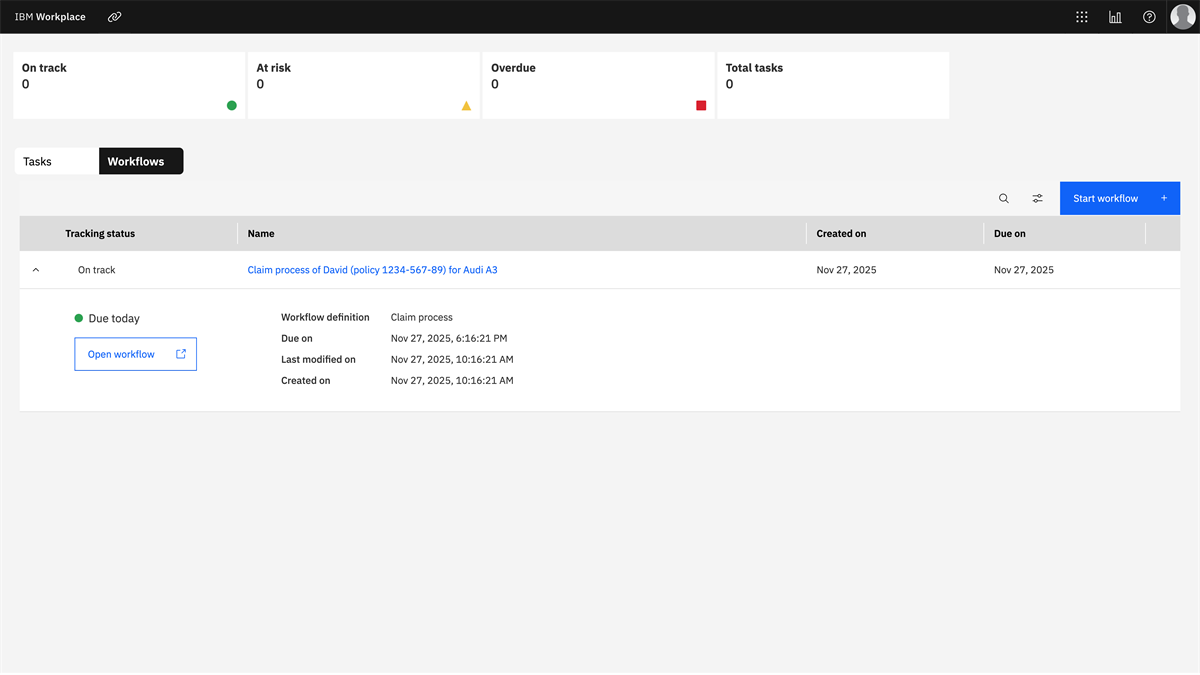
Task: Collapse the Claim process workflow row
Action: coord(36,270)
